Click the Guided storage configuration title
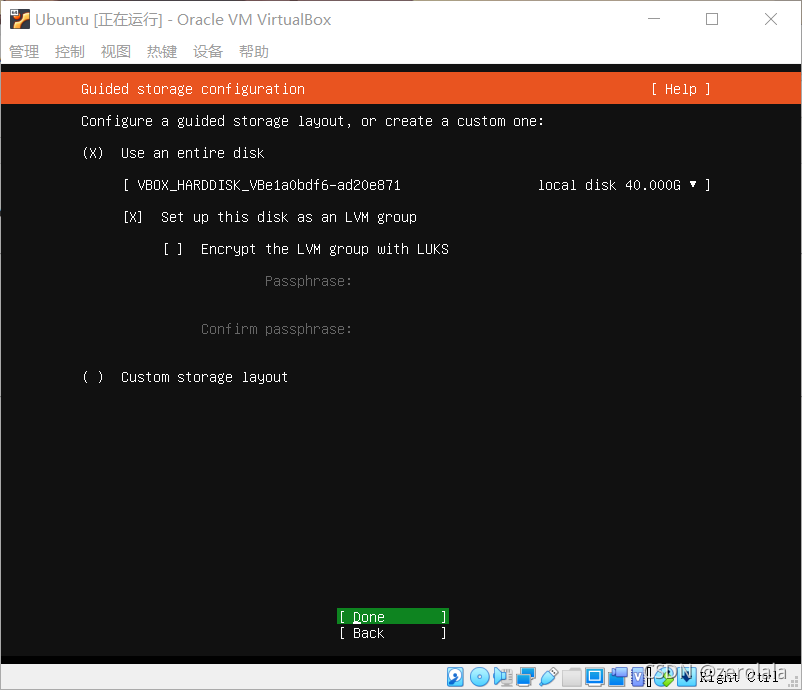This screenshot has height=690, width=802. coord(193,89)
